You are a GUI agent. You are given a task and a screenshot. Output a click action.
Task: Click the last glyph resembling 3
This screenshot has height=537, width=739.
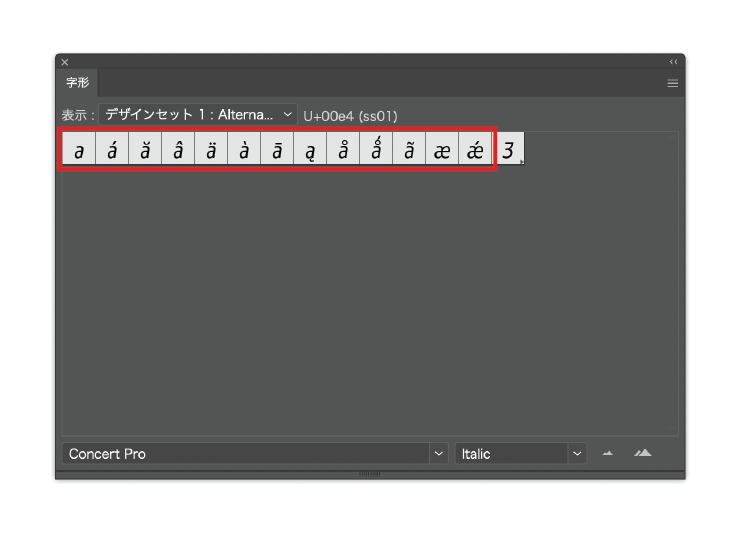[x=509, y=151]
